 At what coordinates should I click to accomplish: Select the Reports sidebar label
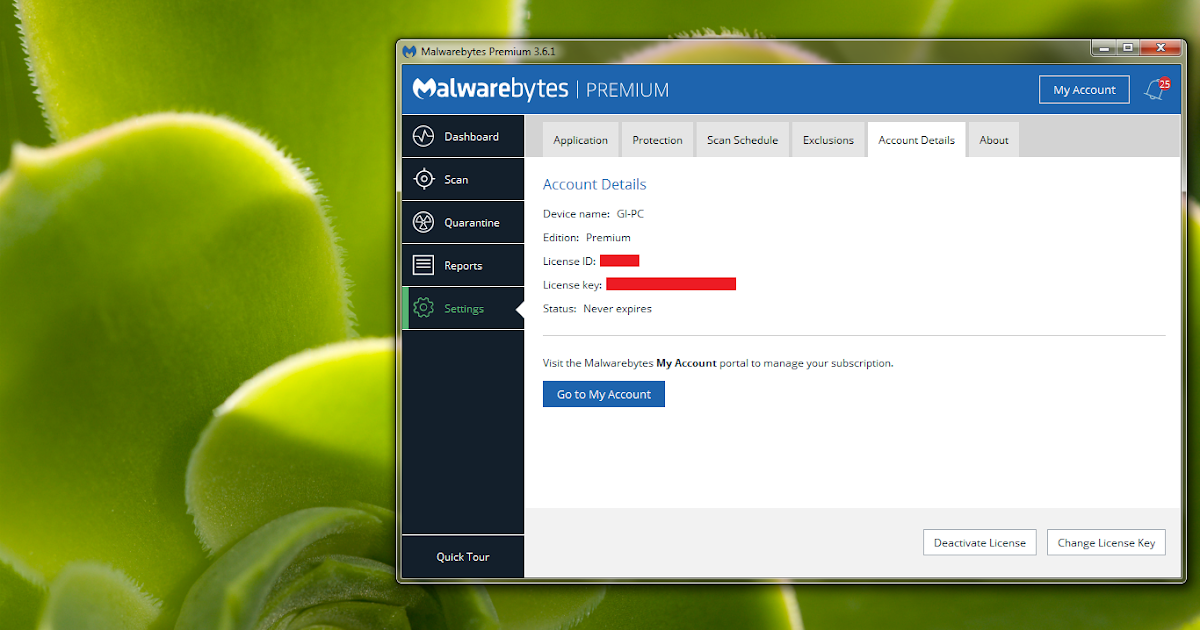(x=463, y=265)
